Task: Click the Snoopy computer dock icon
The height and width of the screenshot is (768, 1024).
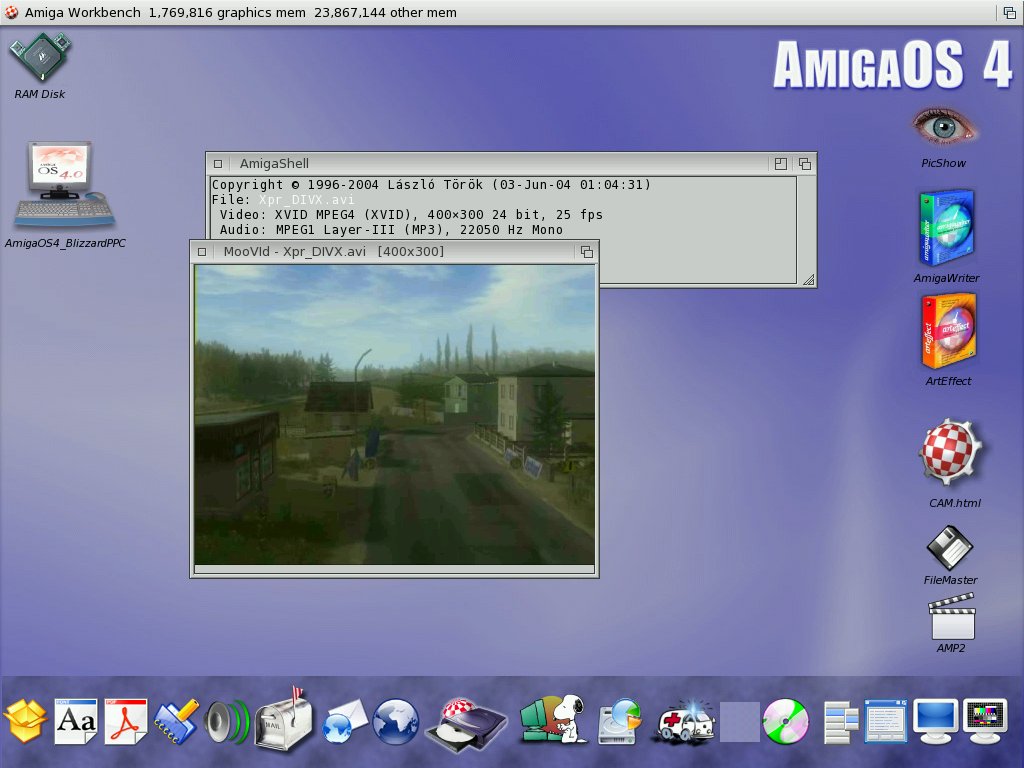Action: point(553,718)
